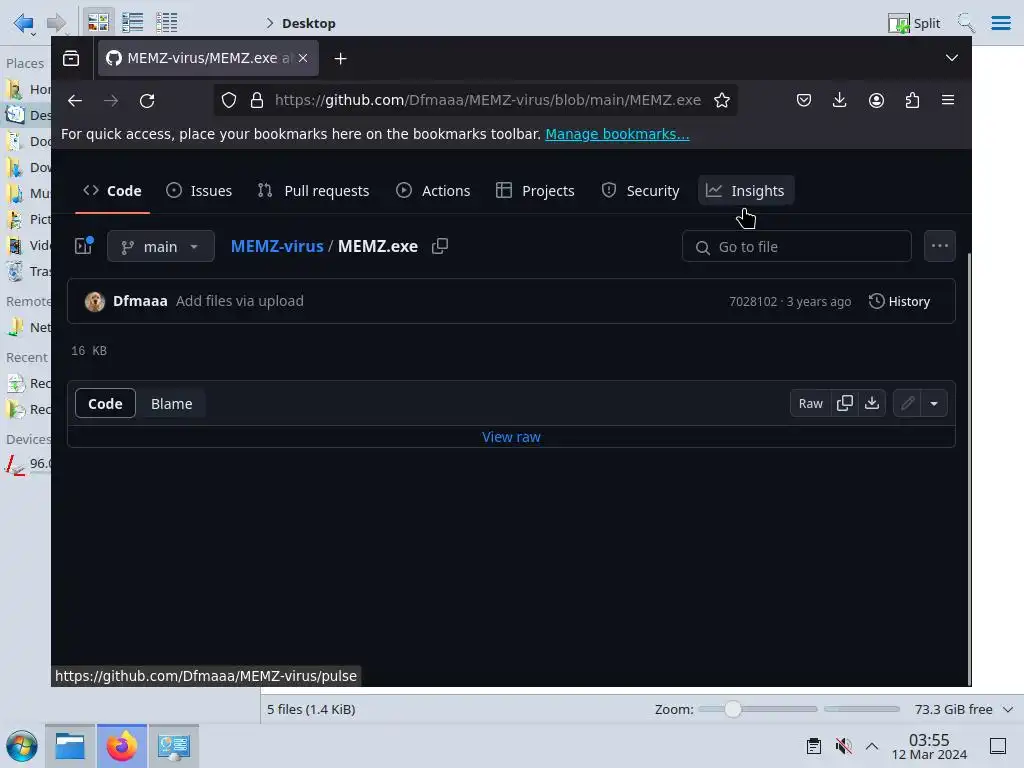
Task: Open the Pull requests tab
Action: pyautogui.click(x=313, y=191)
